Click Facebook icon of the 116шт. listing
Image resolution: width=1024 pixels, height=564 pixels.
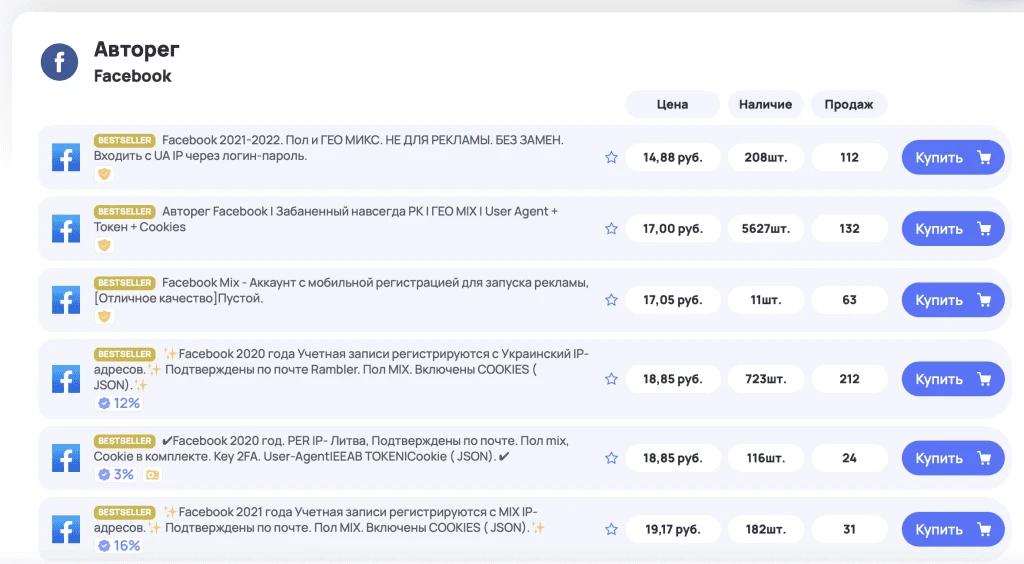(66, 458)
